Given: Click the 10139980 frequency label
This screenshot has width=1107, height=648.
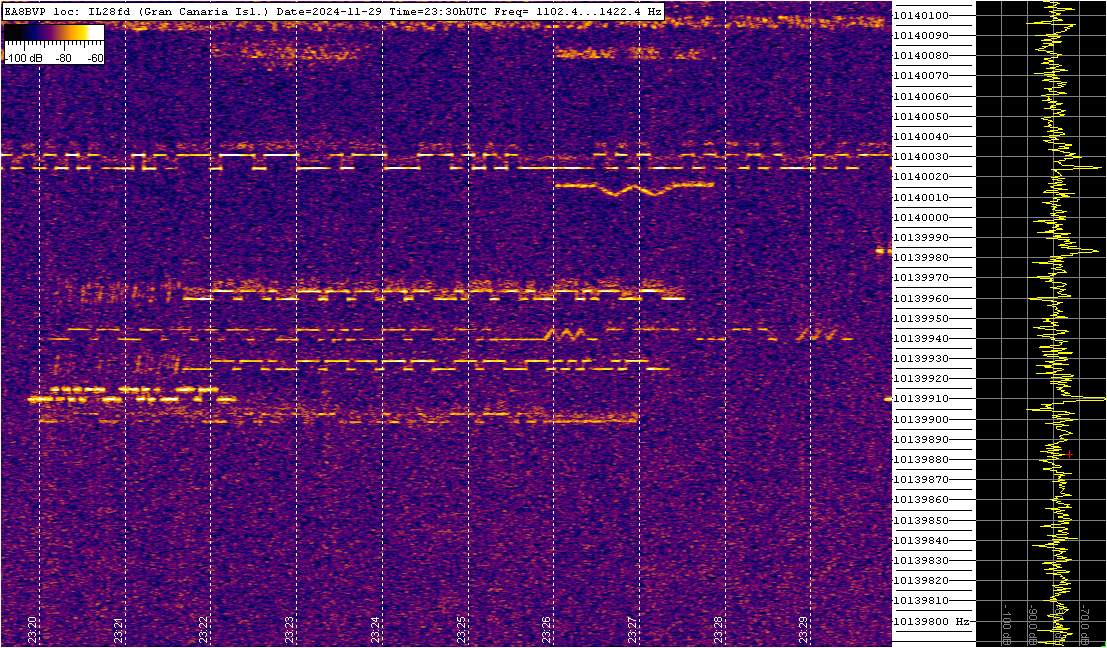Looking at the screenshot, I should [921, 258].
